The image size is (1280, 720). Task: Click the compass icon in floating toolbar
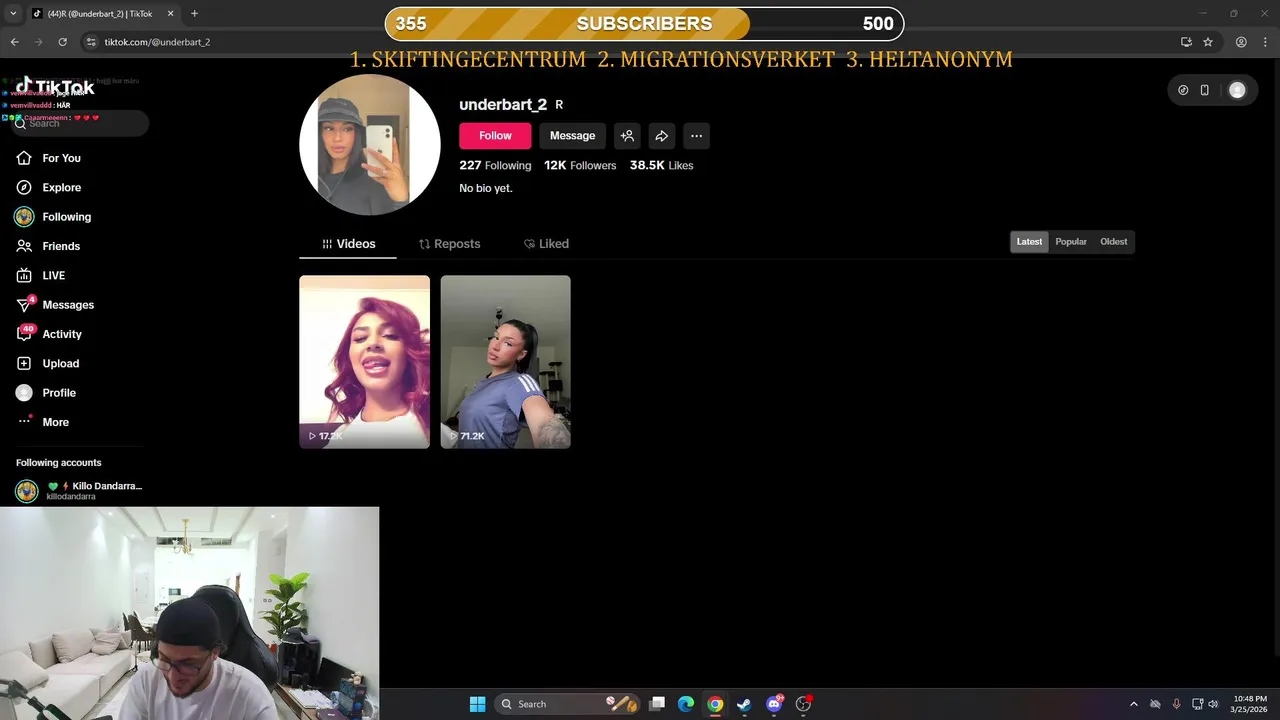coord(1183,90)
